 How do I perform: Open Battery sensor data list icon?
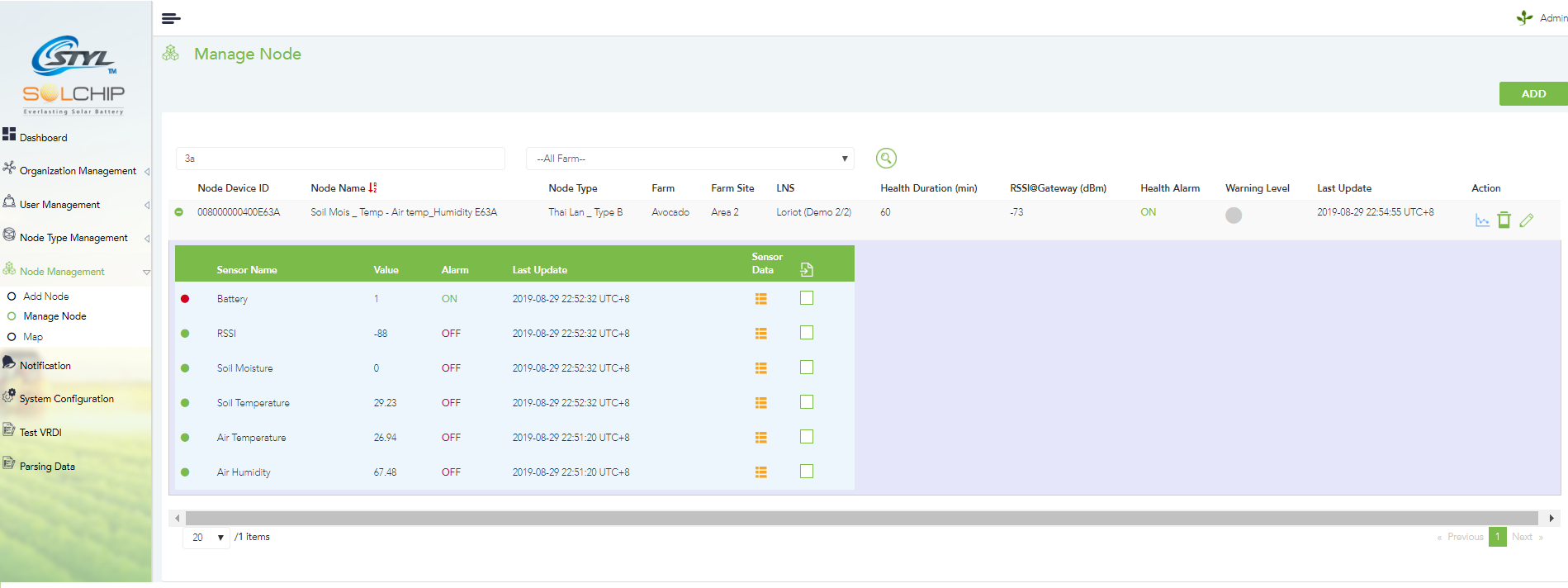click(x=761, y=299)
